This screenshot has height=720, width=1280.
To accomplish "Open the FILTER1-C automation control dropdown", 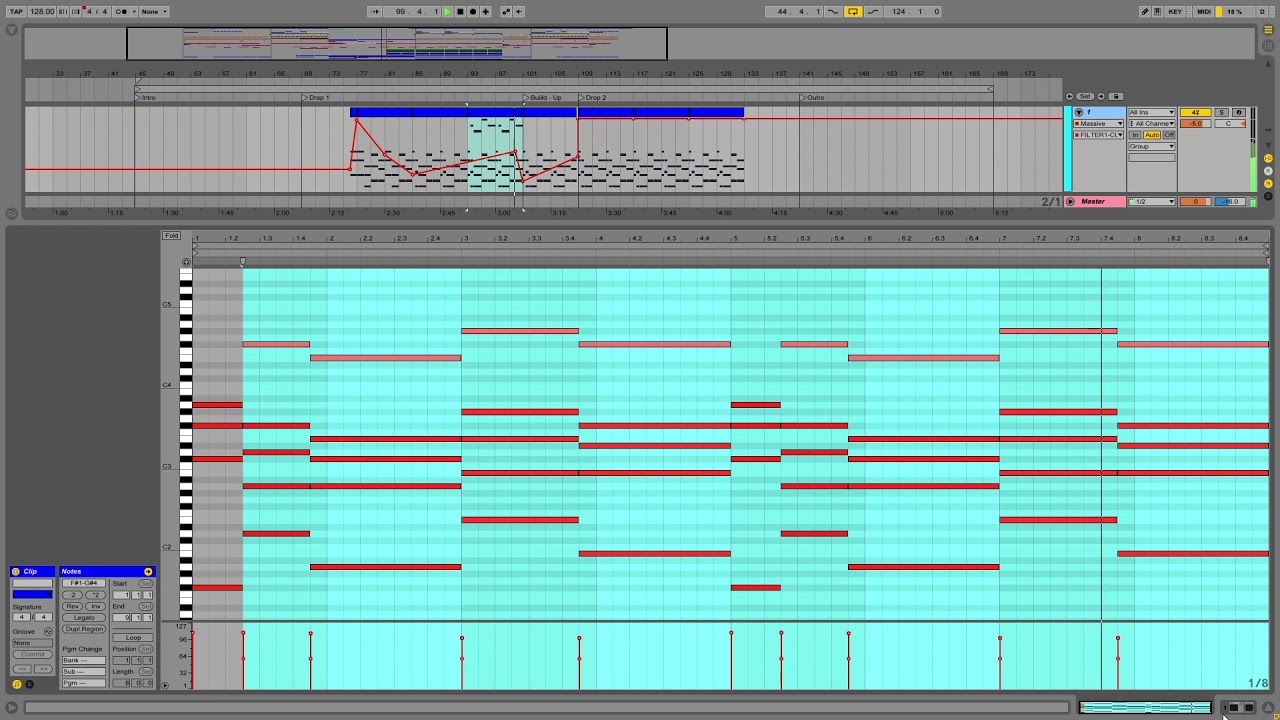I will [x=1100, y=134].
